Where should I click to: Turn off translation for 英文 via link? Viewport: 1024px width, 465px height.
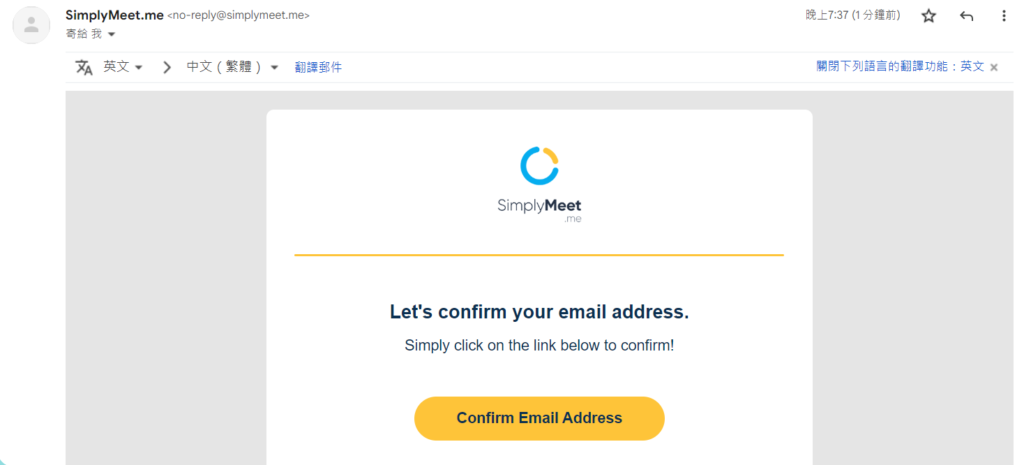pyautogui.click(x=900, y=67)
